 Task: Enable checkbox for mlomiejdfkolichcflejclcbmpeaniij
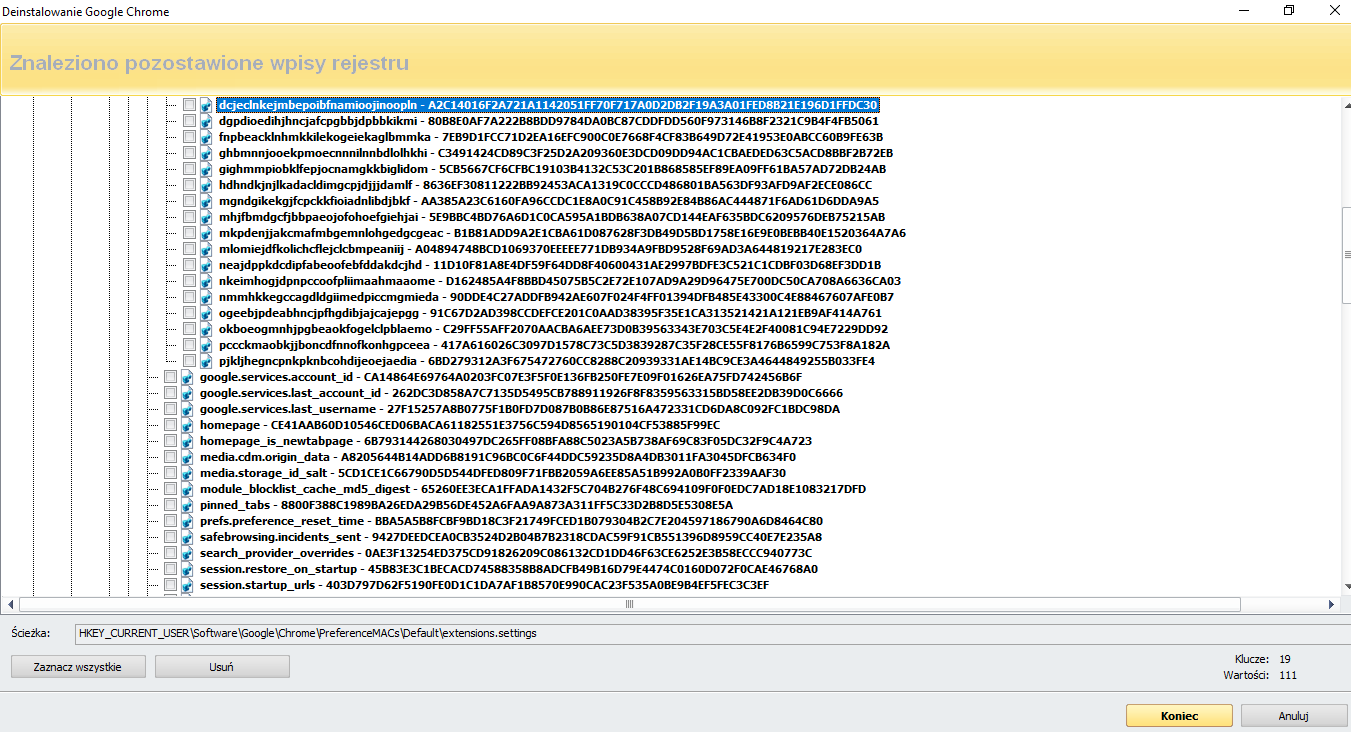[x=189, y=249]
